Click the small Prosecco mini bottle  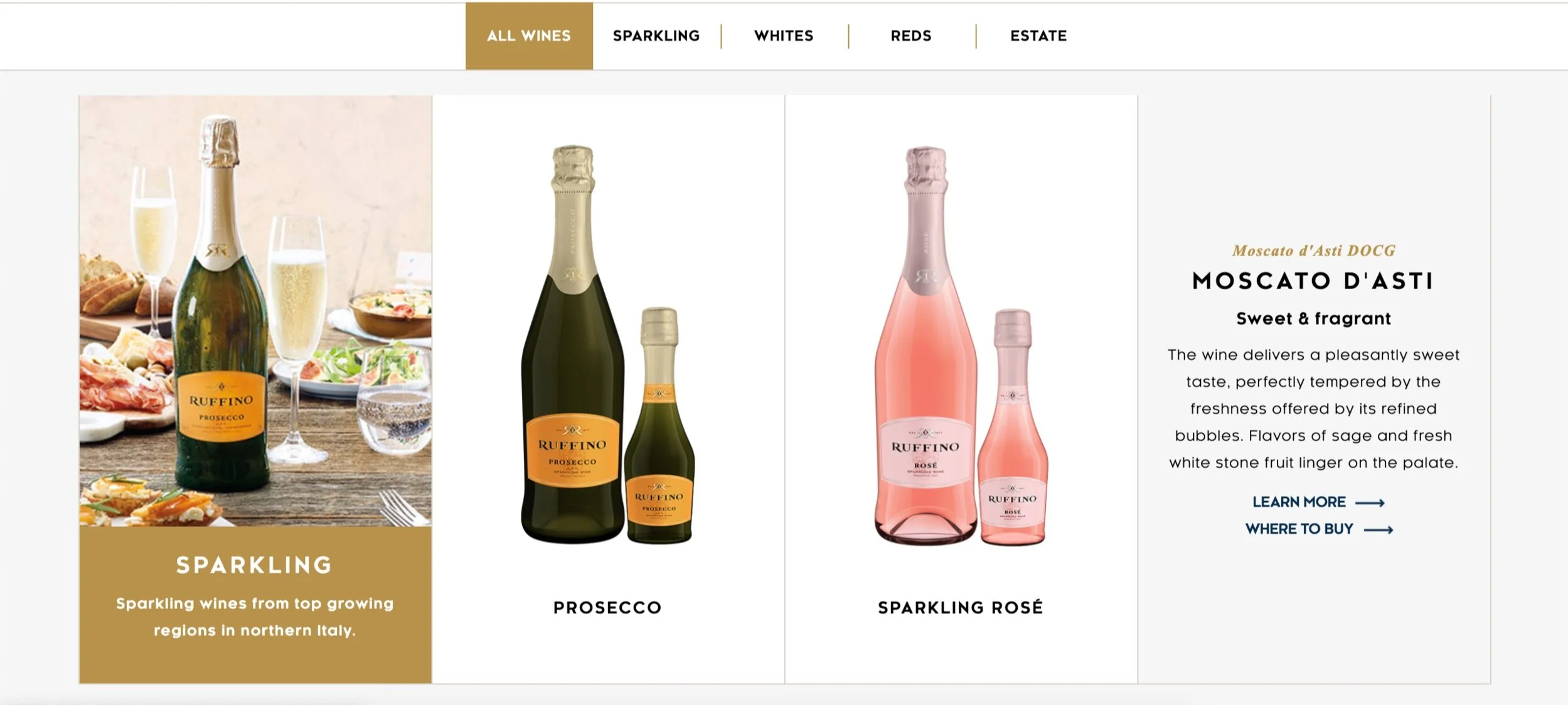pyautogui.click(x=659, y=425)
